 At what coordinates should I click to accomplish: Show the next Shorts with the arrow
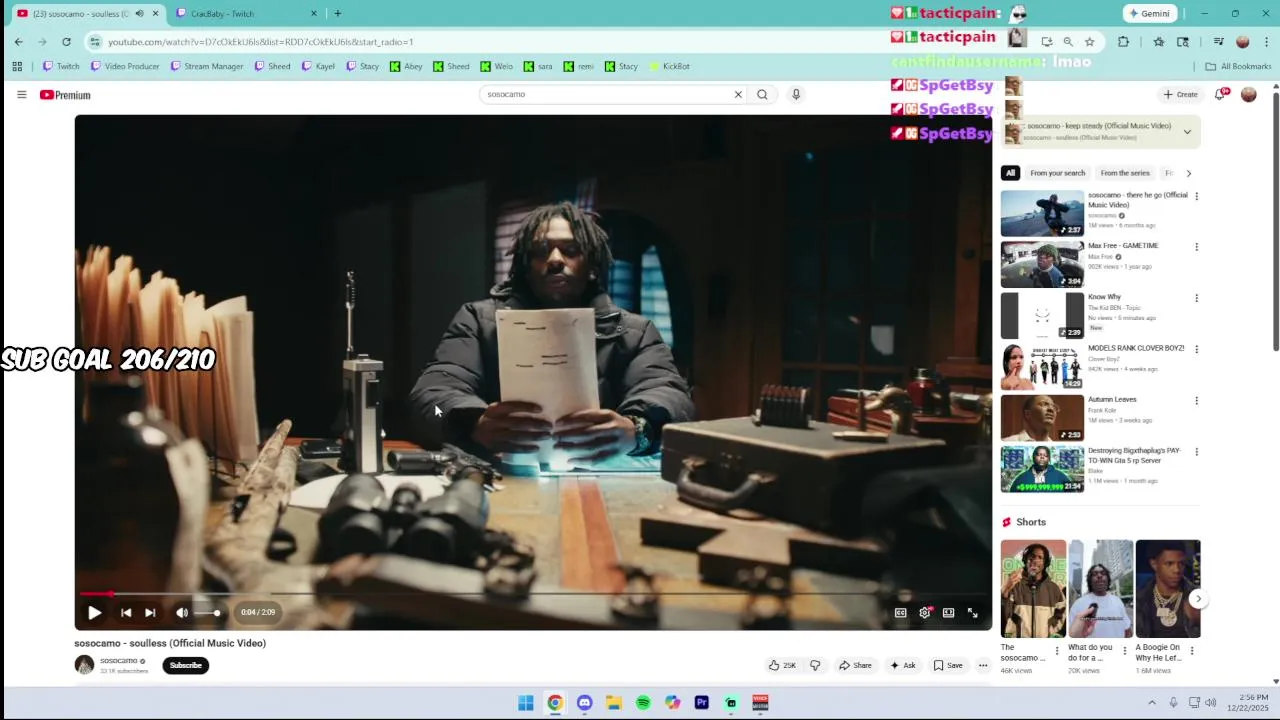tap(1198, 599)
